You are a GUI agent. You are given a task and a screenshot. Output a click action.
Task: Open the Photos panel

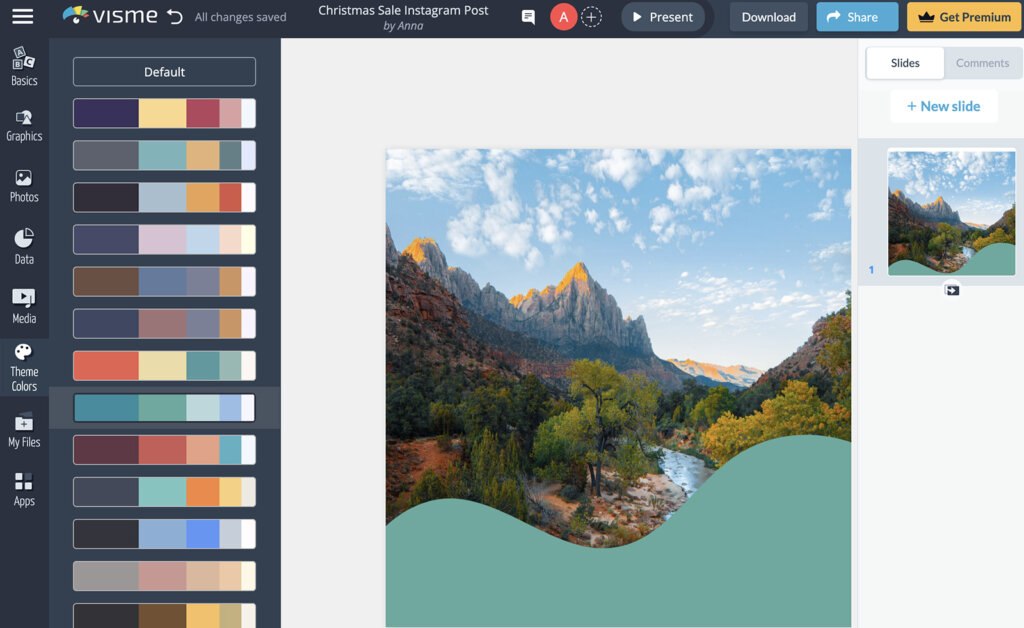tap(23, 186)
